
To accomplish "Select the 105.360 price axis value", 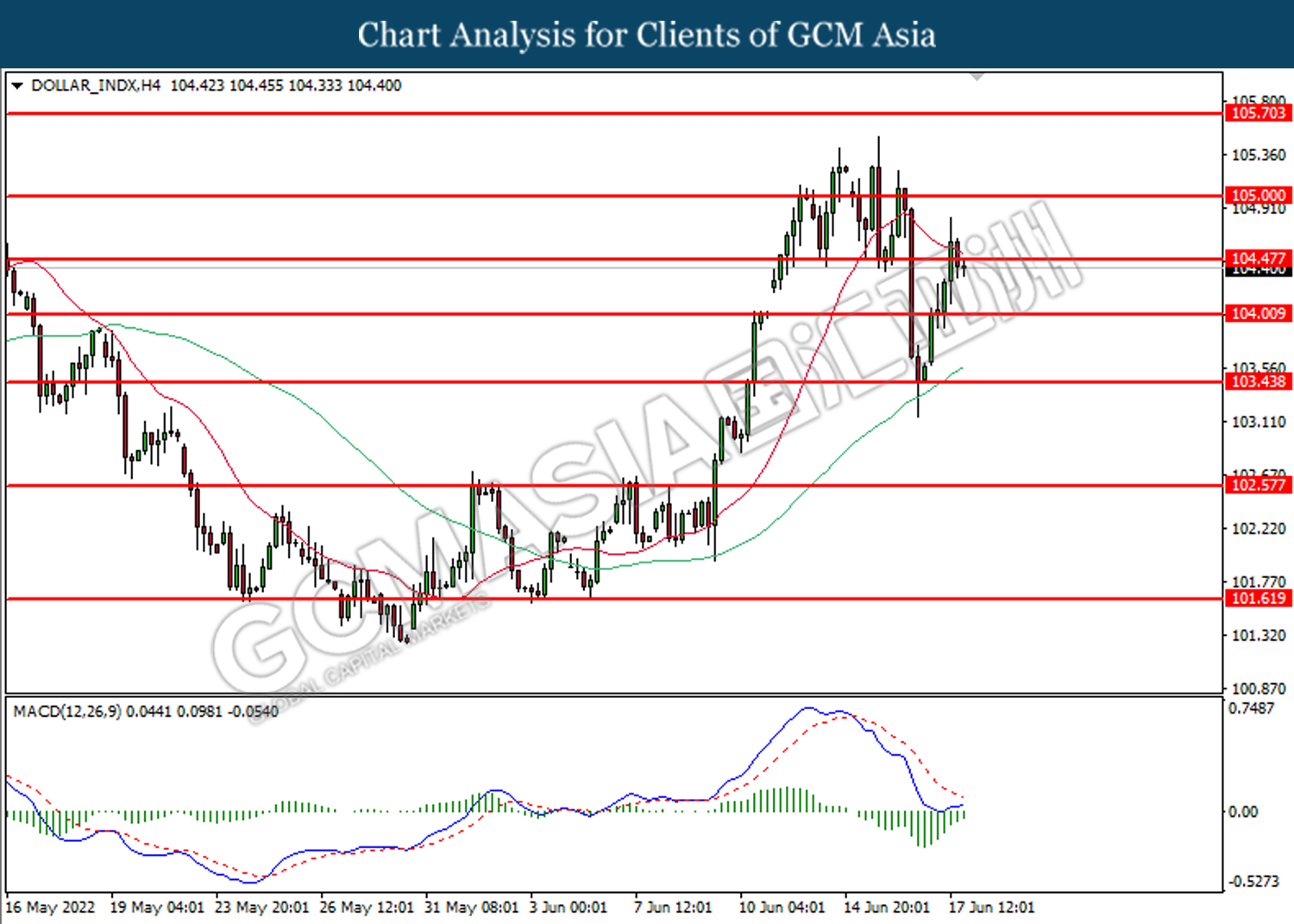I will 1259,155.
